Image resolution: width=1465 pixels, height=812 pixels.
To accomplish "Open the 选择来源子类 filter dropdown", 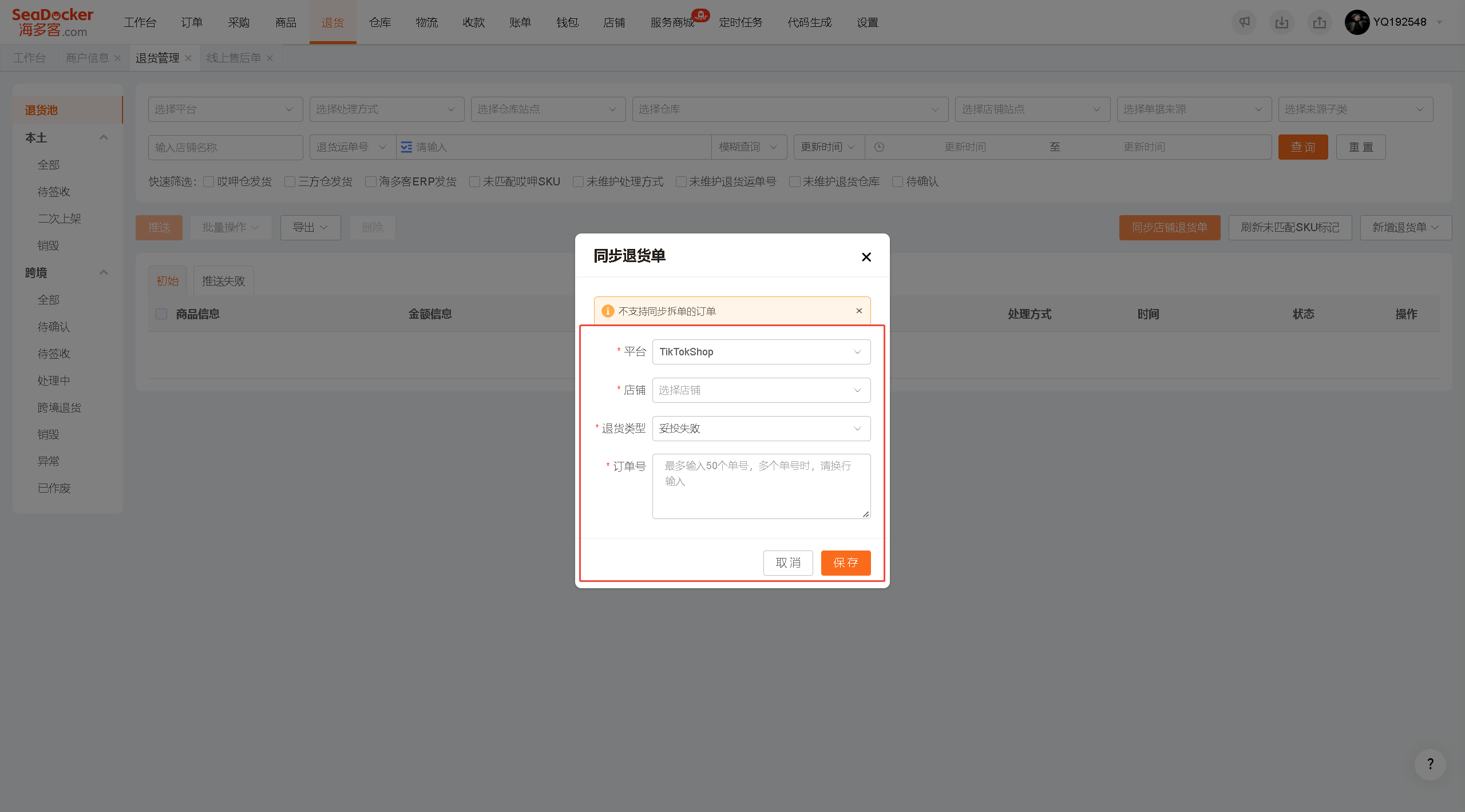I will point(1356,109).
